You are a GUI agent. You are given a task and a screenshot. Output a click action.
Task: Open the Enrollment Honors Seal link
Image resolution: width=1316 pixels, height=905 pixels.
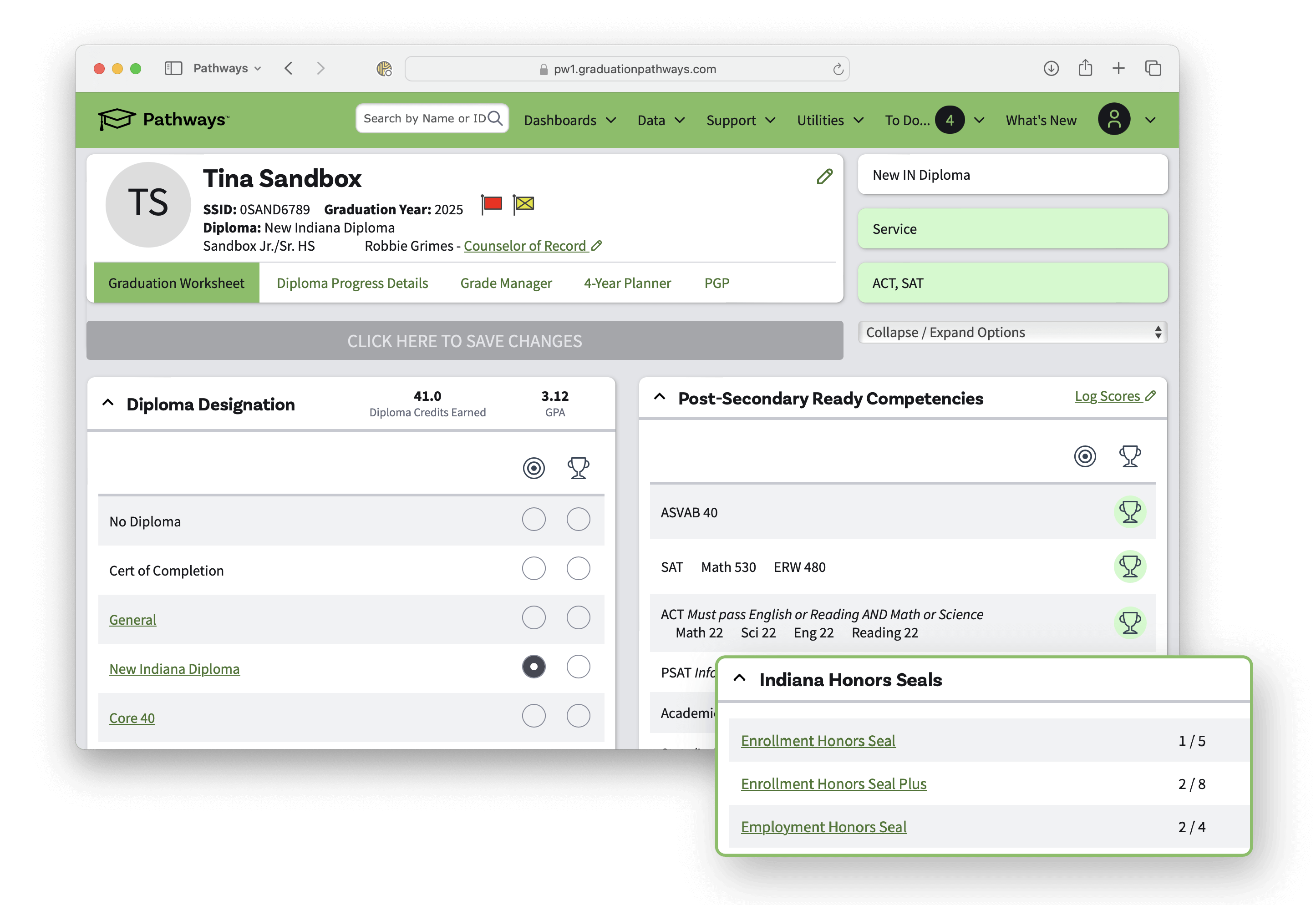click(x=818, y=741)
